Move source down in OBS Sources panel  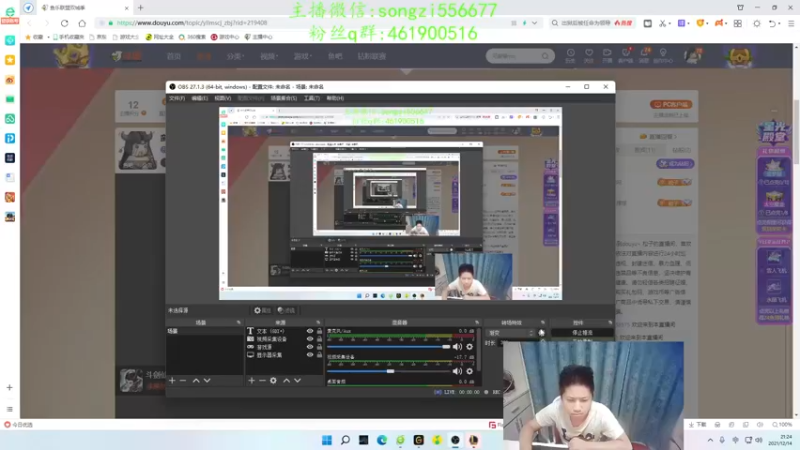coord(297,381)
